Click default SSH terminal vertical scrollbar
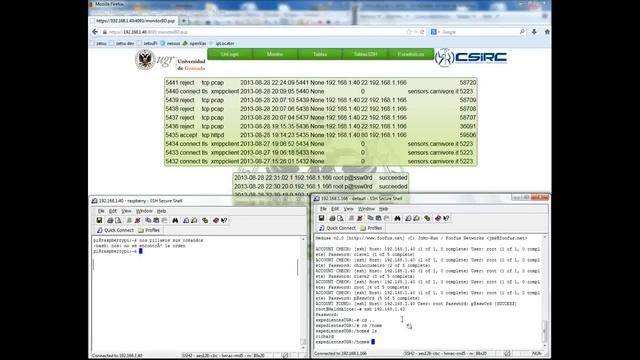 [x=544, y=291]
